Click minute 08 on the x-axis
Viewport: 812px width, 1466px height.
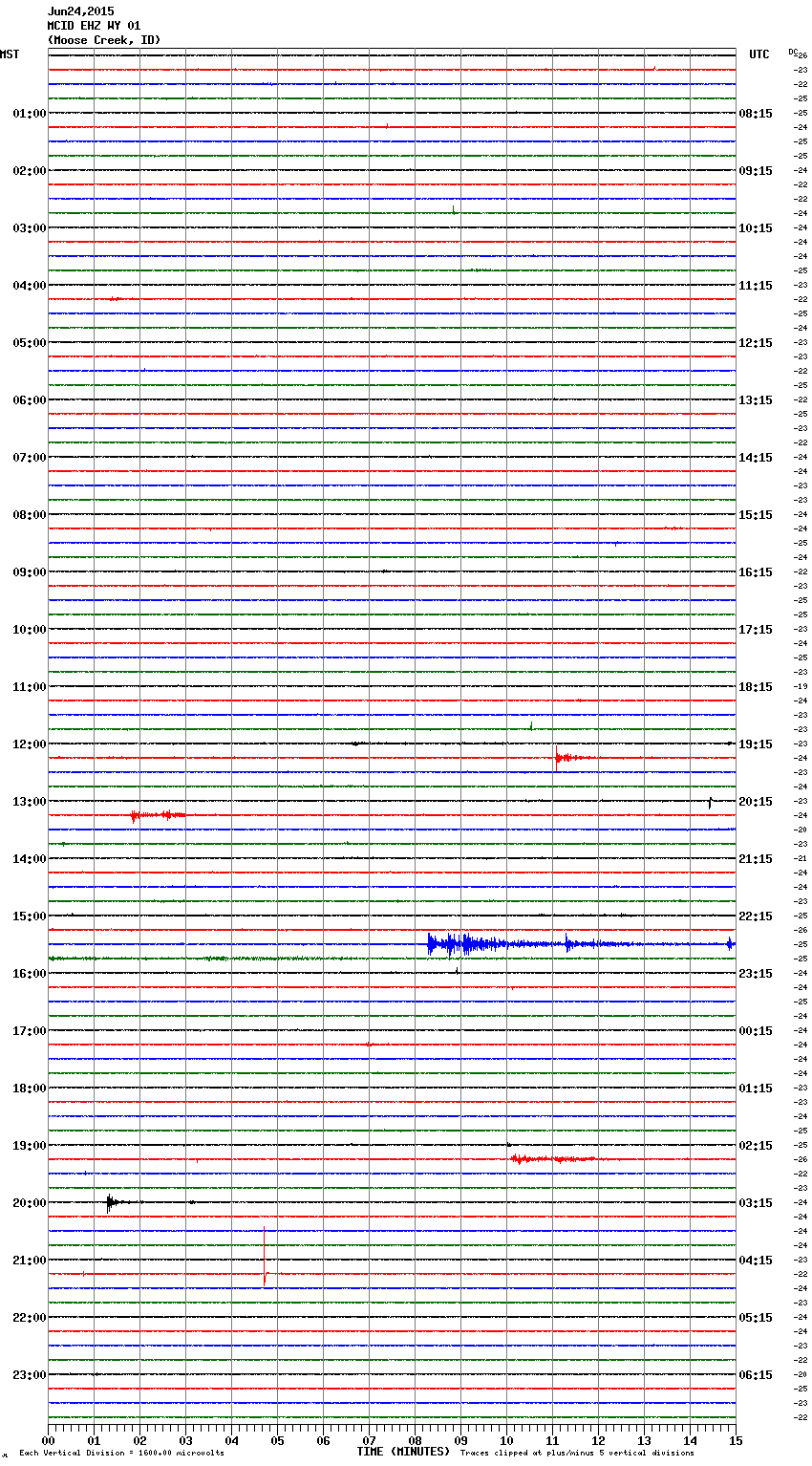[x=415, y=1440]
